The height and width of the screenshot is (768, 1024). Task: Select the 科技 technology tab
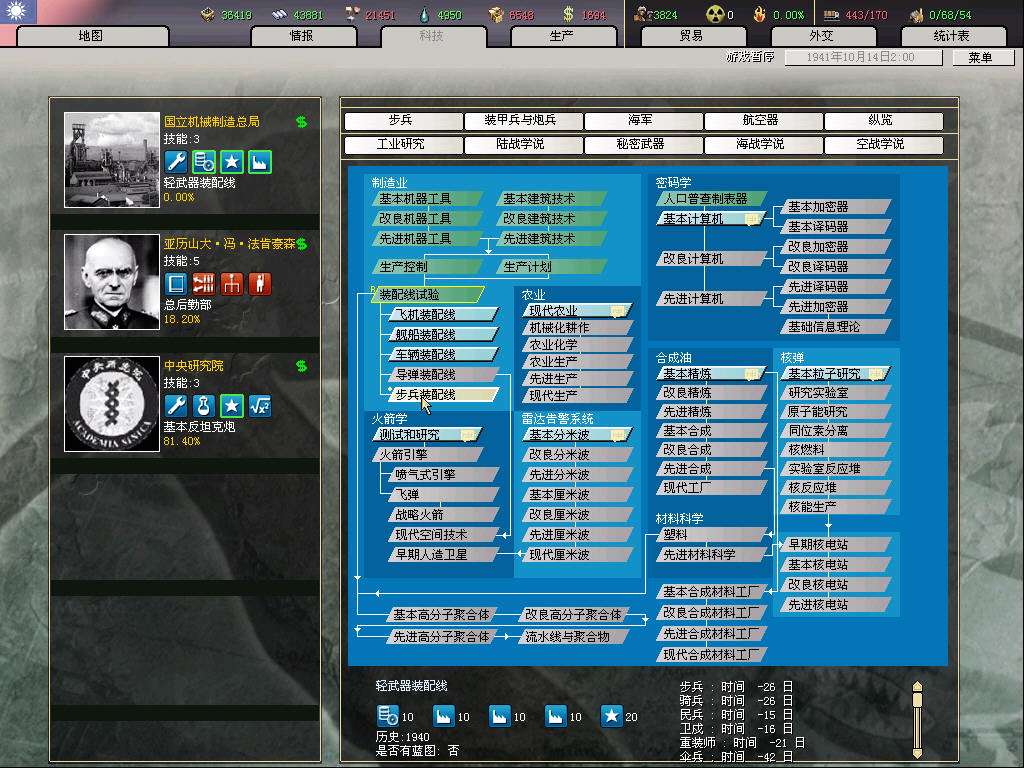(432, 36)
